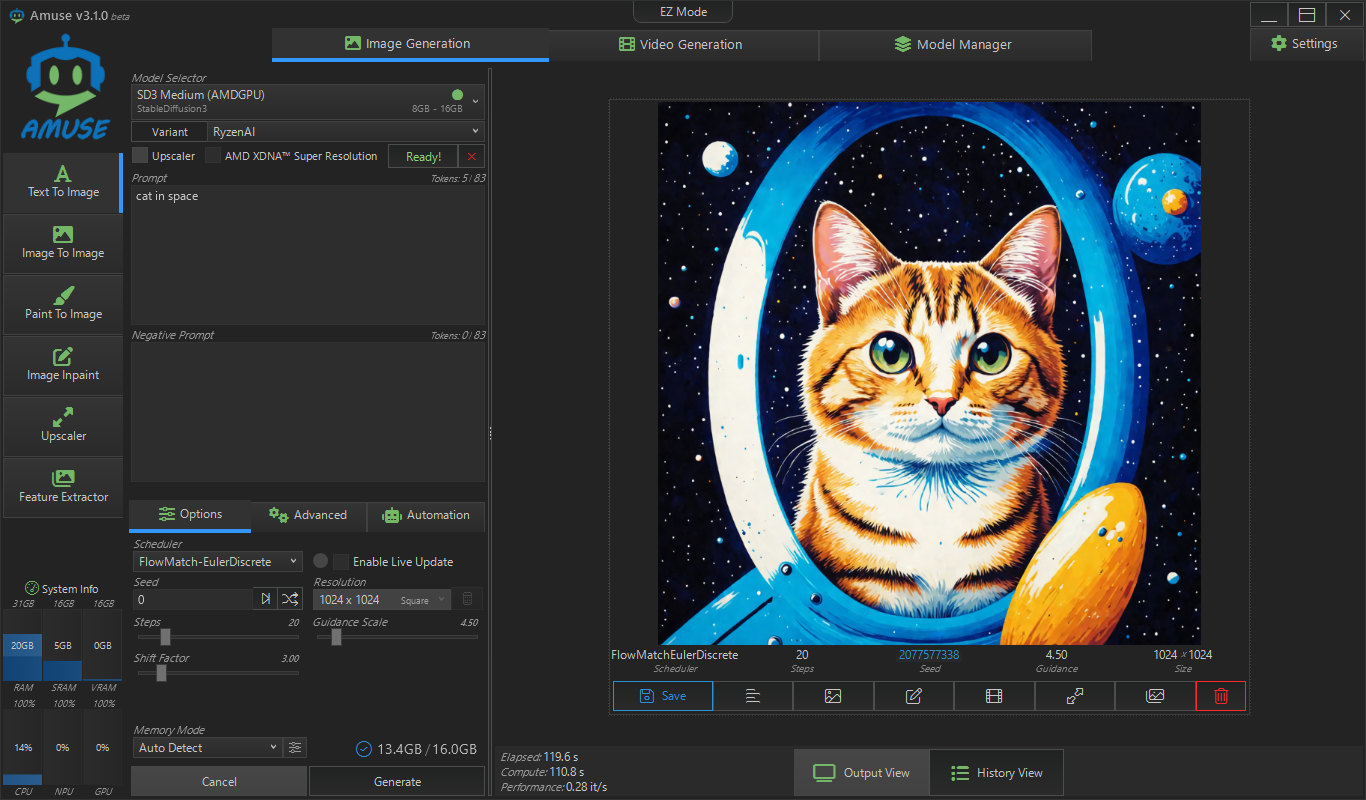
Task: Click the Generate button
Action: [x=396, y=781]
